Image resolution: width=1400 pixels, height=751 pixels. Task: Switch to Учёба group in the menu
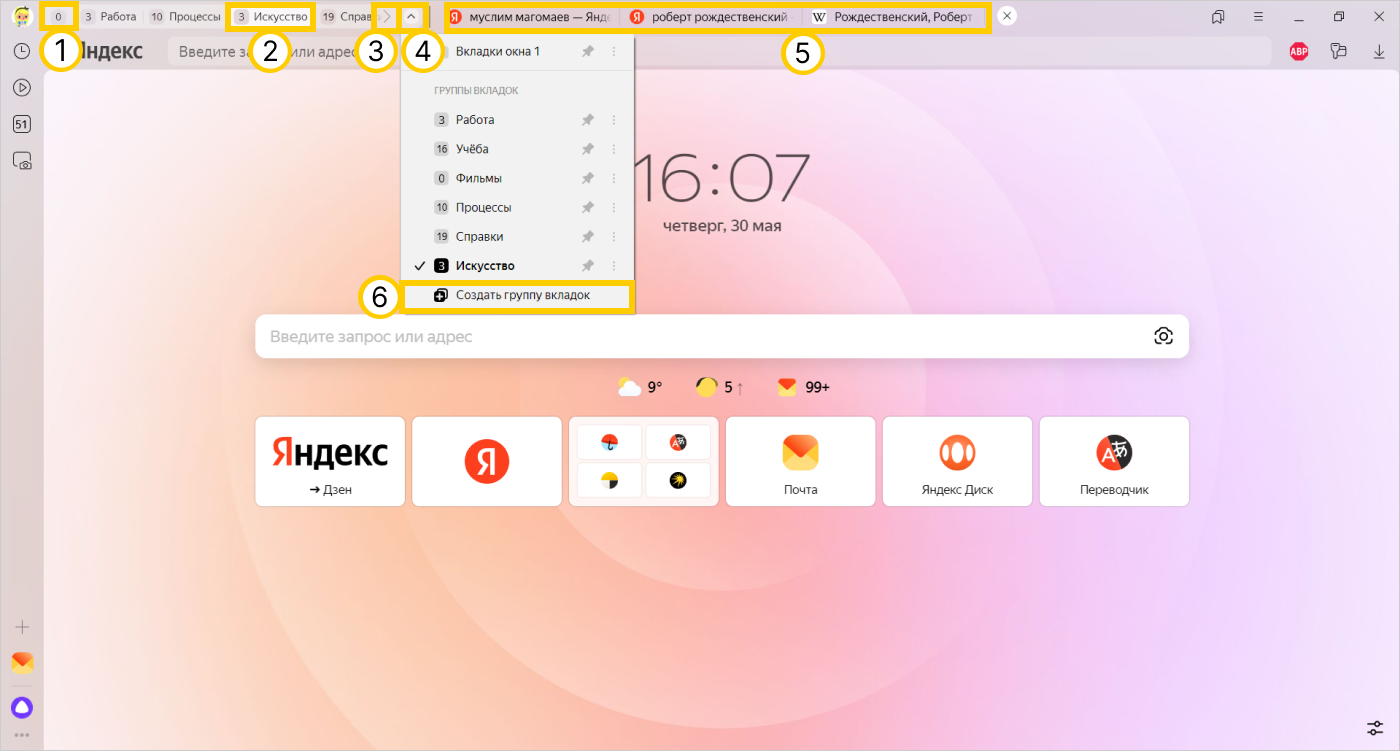pyautogui.click(x=517, y=149)
